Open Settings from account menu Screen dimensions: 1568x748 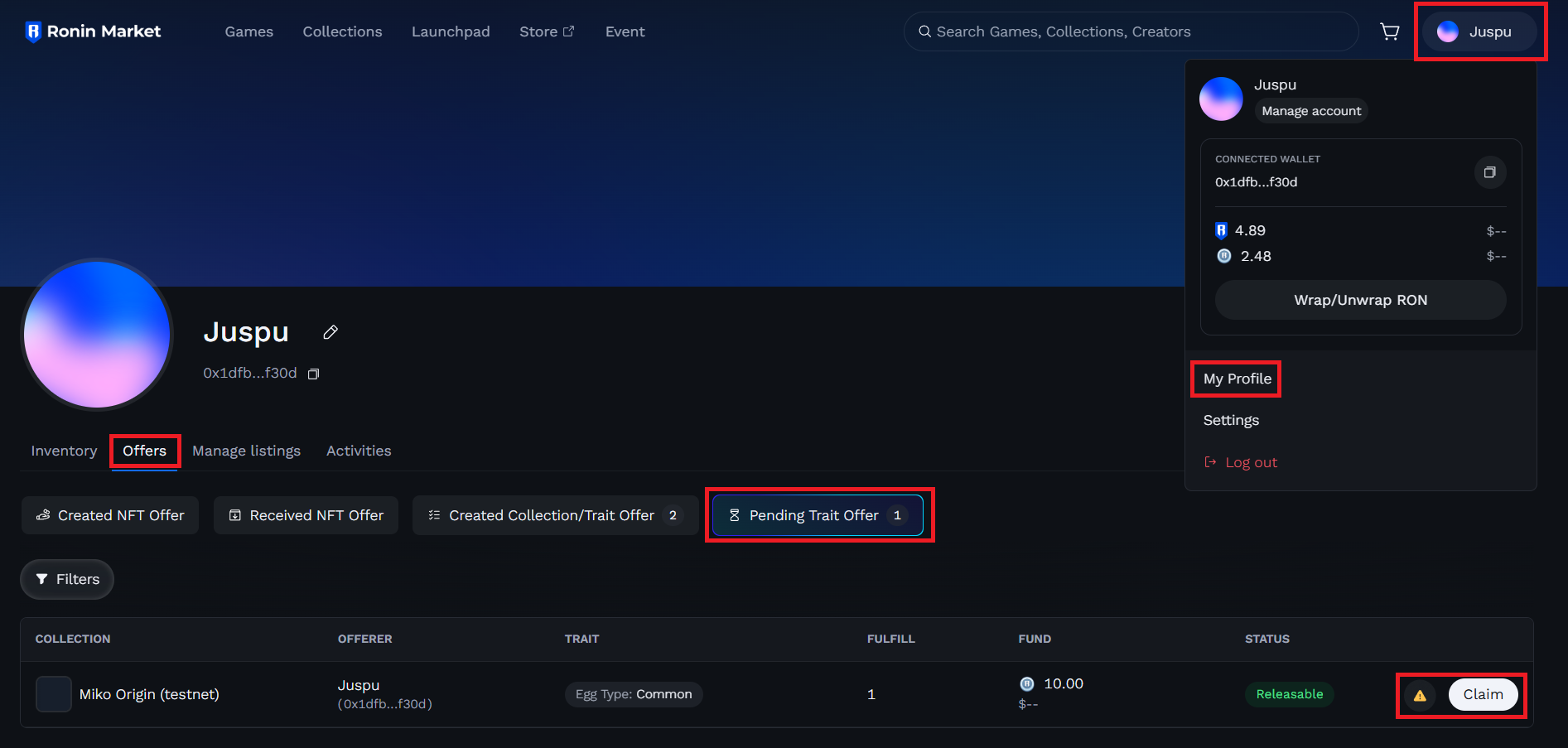click(1231, 420)
